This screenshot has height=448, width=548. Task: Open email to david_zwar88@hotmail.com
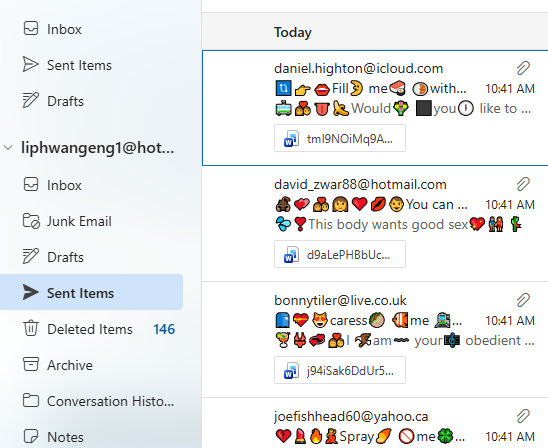[375, 224]
